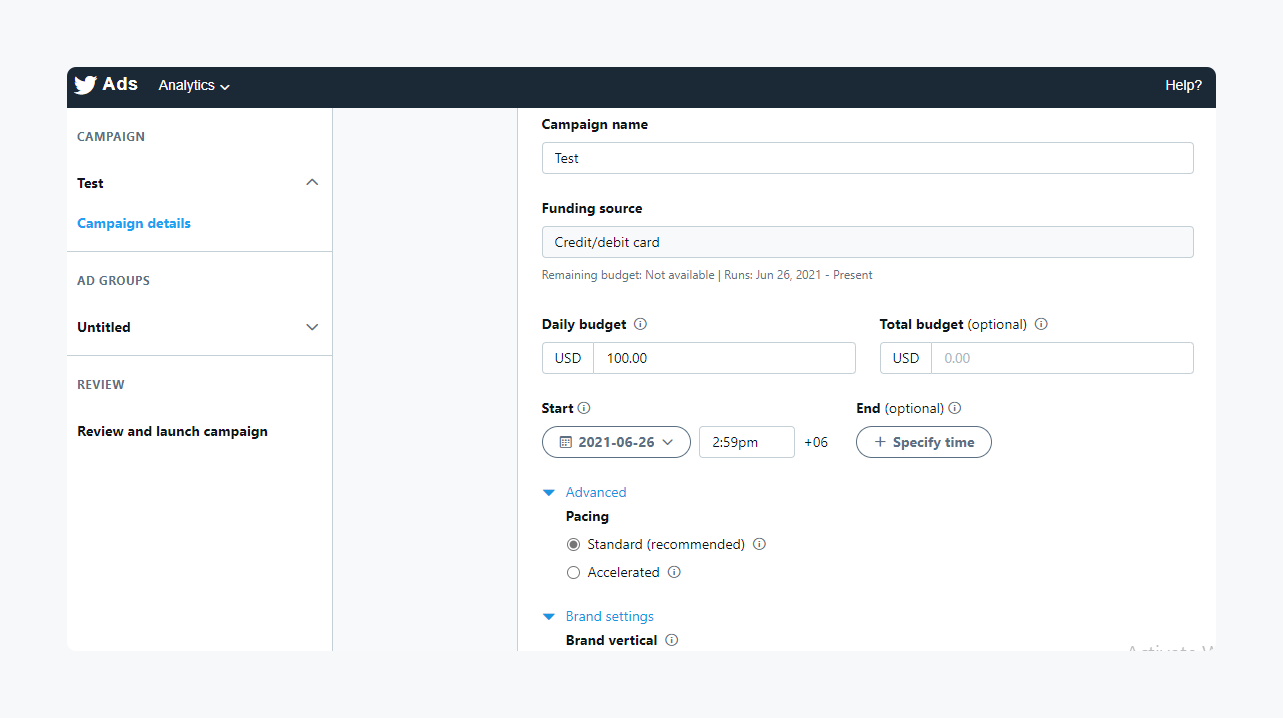Open the Analytics dropdown menu
This screenshot has height=718, width=1283.
point(194,86)
